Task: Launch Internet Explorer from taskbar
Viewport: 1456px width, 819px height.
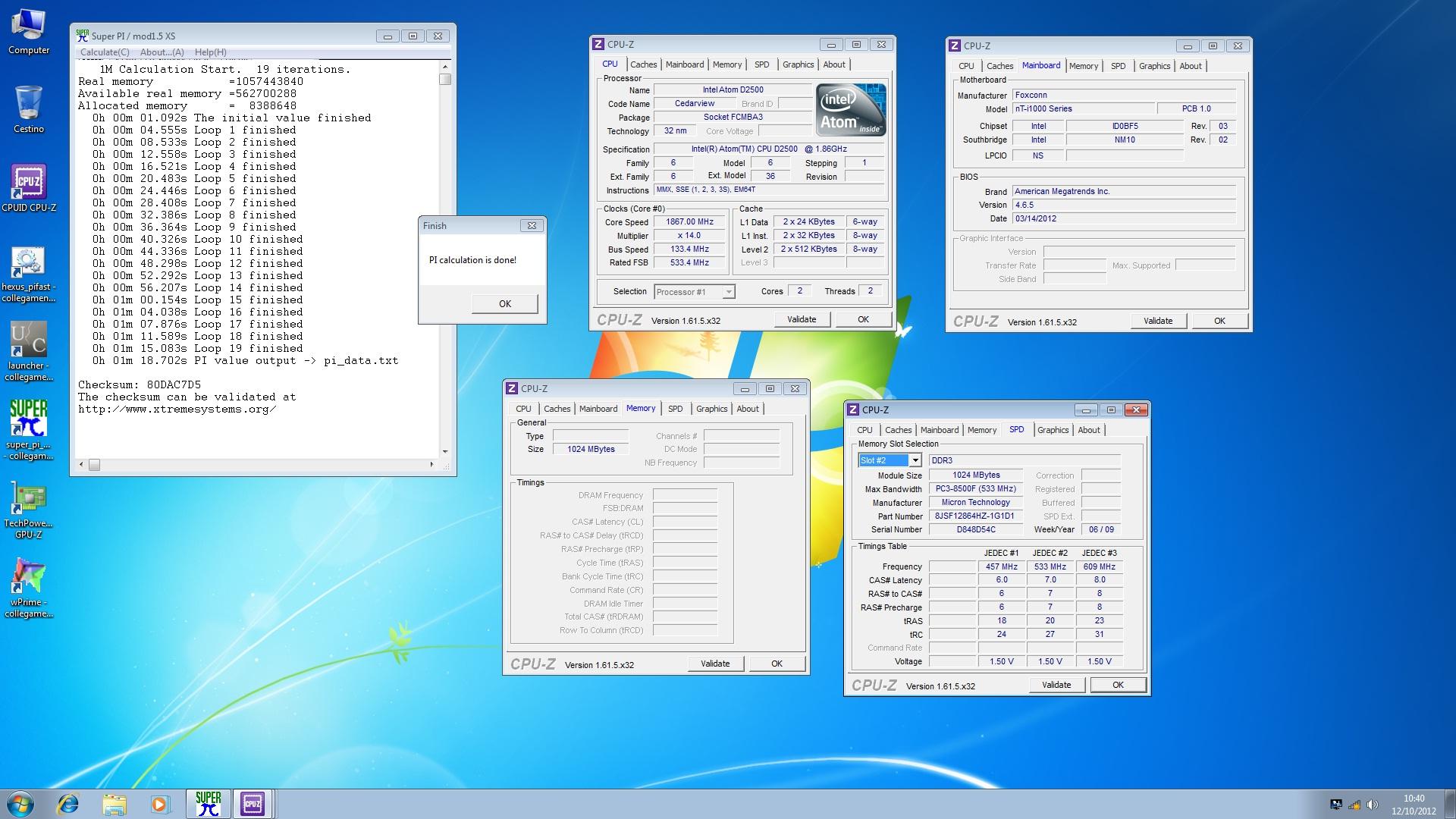Action: click(x=68, y=804)
